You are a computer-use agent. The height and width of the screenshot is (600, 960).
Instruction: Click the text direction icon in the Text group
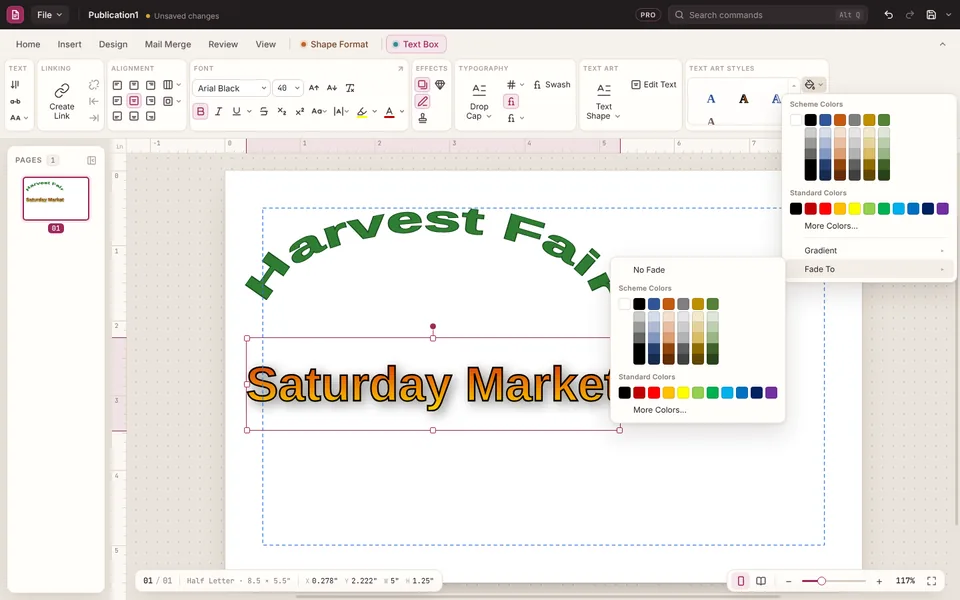coord(15,85)
